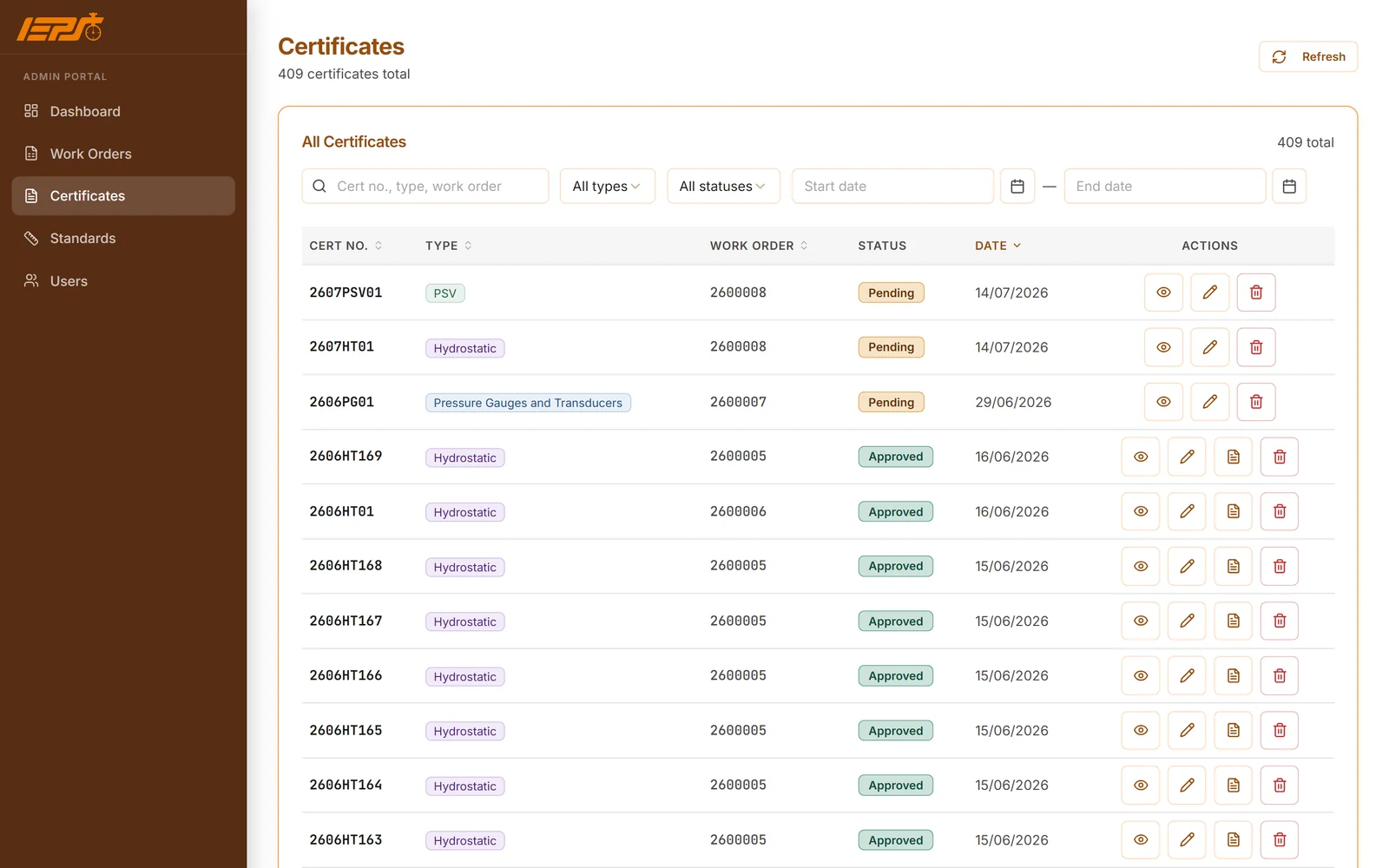Delete certificate 2606PG01
Screen dimensions: 1389x868
(x=1255, y=402)
